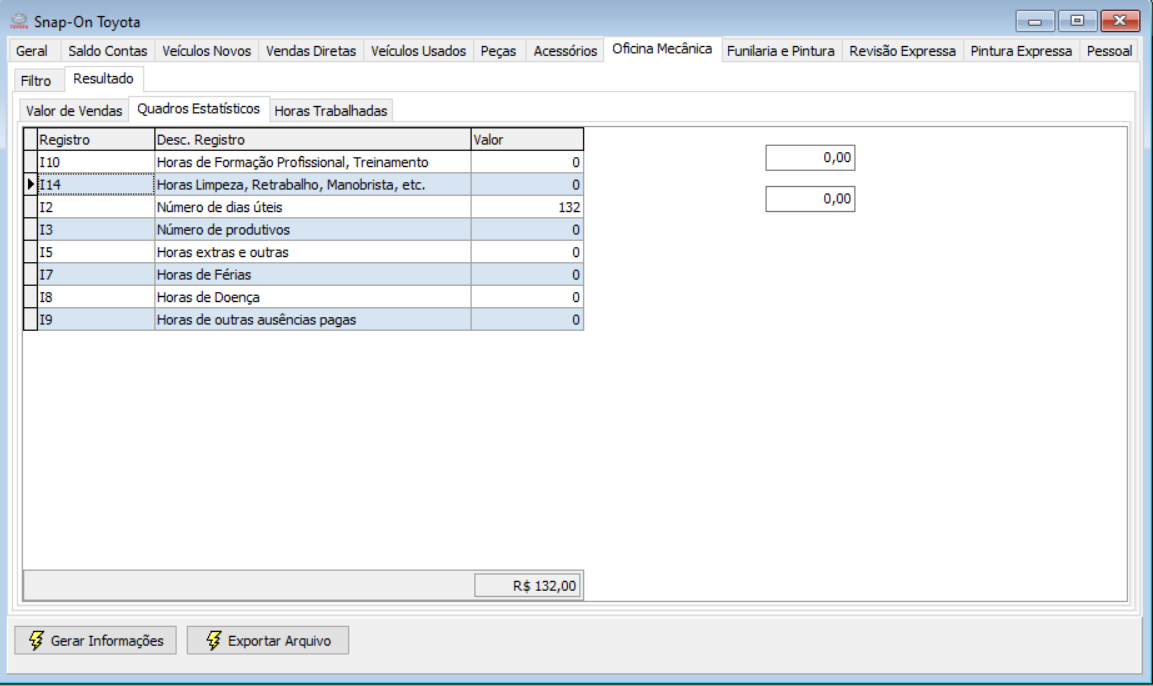Select the I9 registro cell

tap(96, 320)
